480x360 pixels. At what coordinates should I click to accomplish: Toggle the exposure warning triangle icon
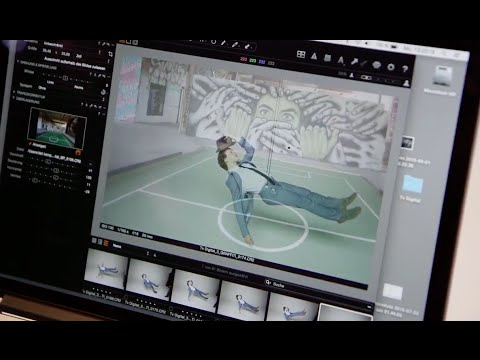click(x=314, y=56)
